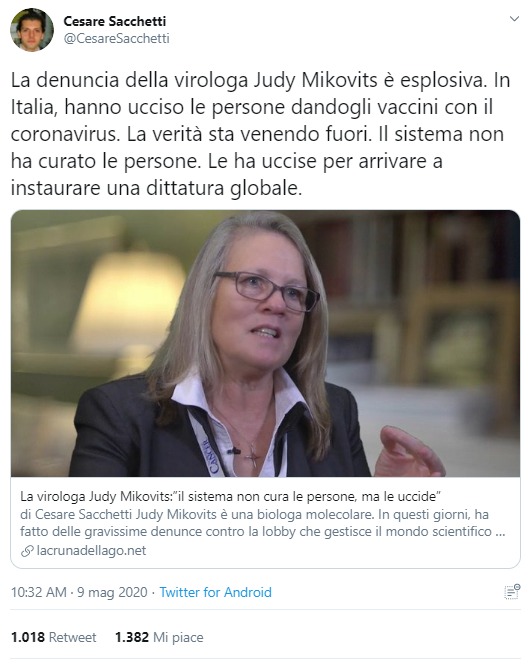Viewport: 532px width, 665px height.
Task: Click the 'Mi piace' label
Action: (178, 637)
